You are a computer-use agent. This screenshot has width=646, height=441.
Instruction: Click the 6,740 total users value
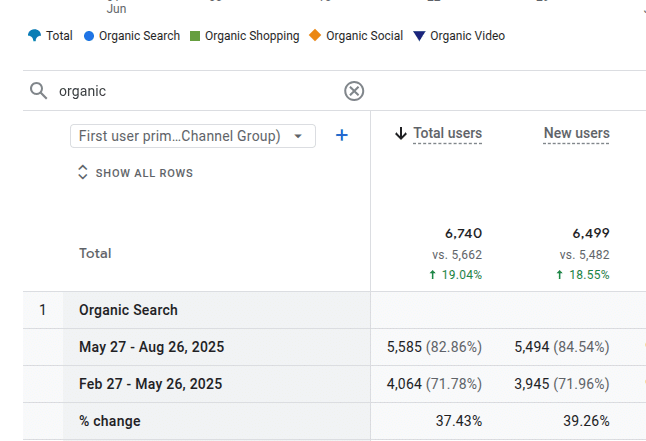click(463, 234)
